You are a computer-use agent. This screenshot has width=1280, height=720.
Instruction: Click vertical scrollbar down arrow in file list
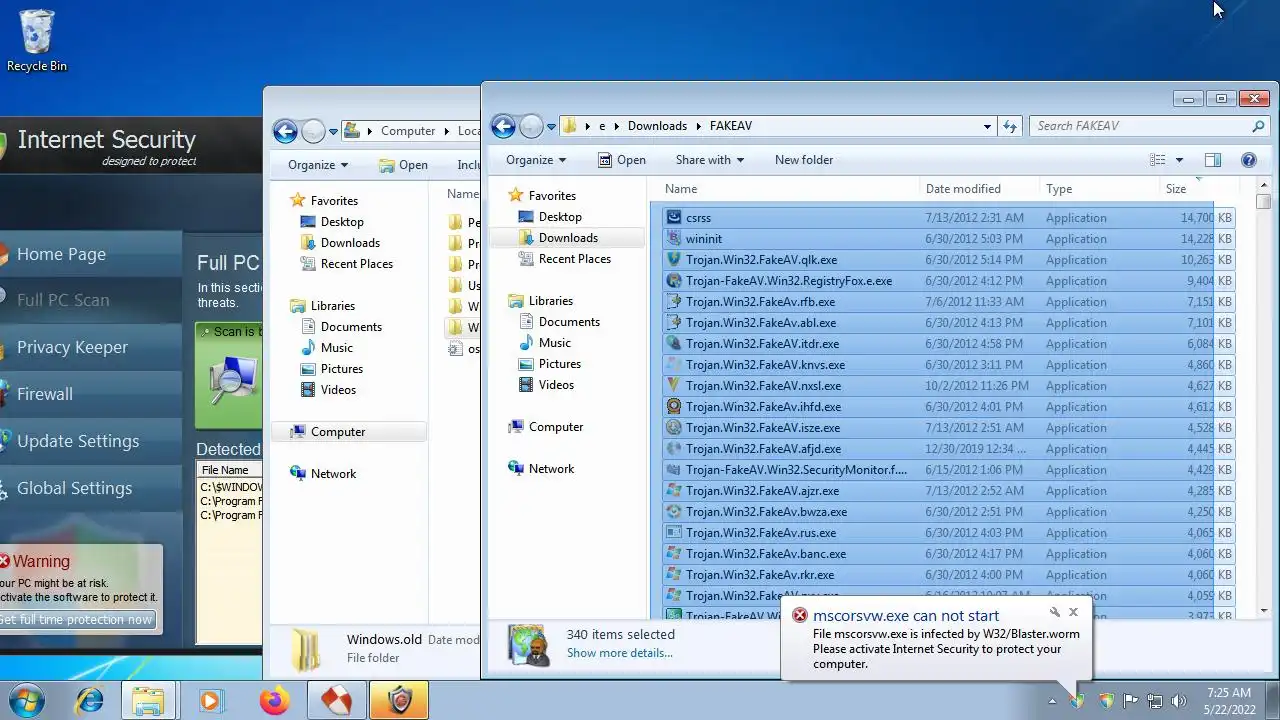pyautogui.click(x=1264, y=610)
